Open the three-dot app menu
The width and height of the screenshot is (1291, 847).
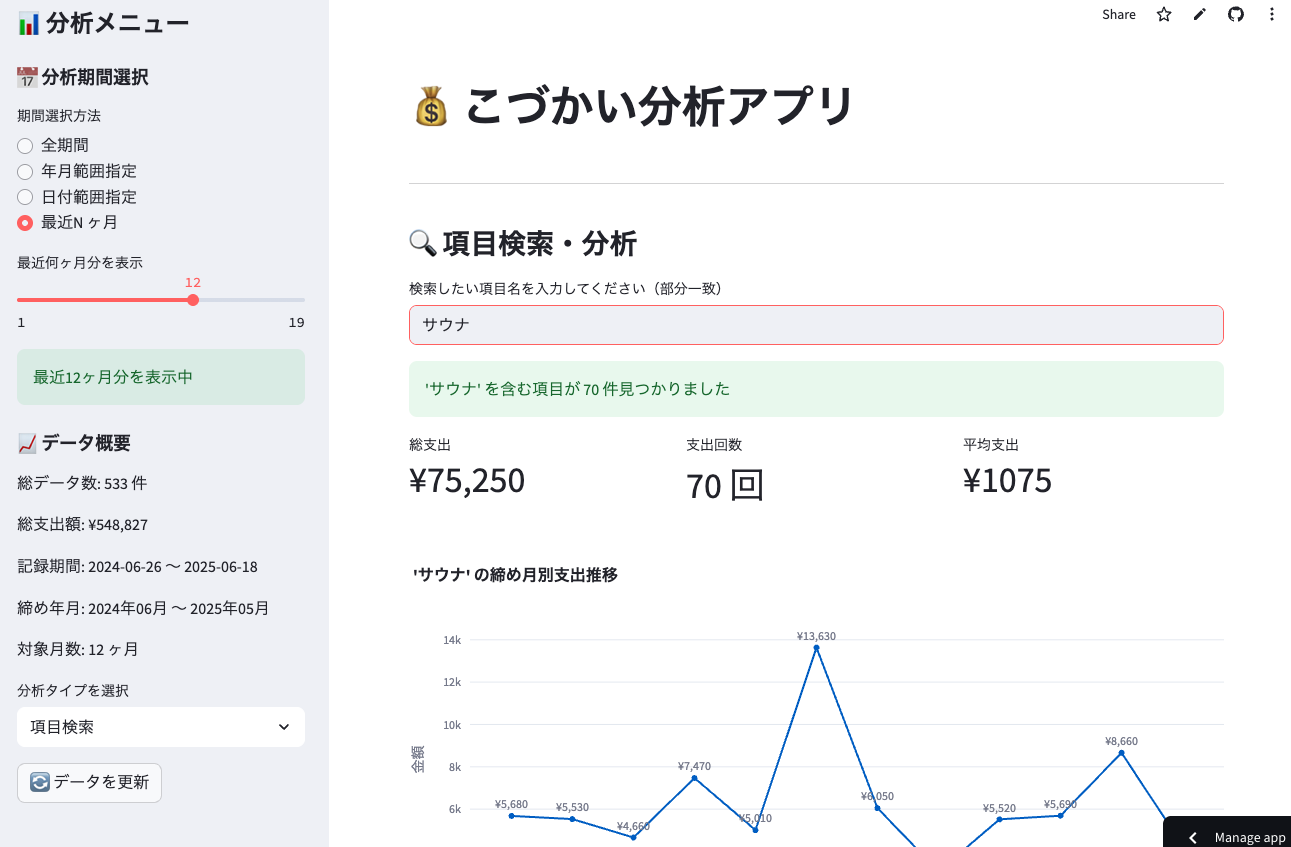pos(1272,14)
